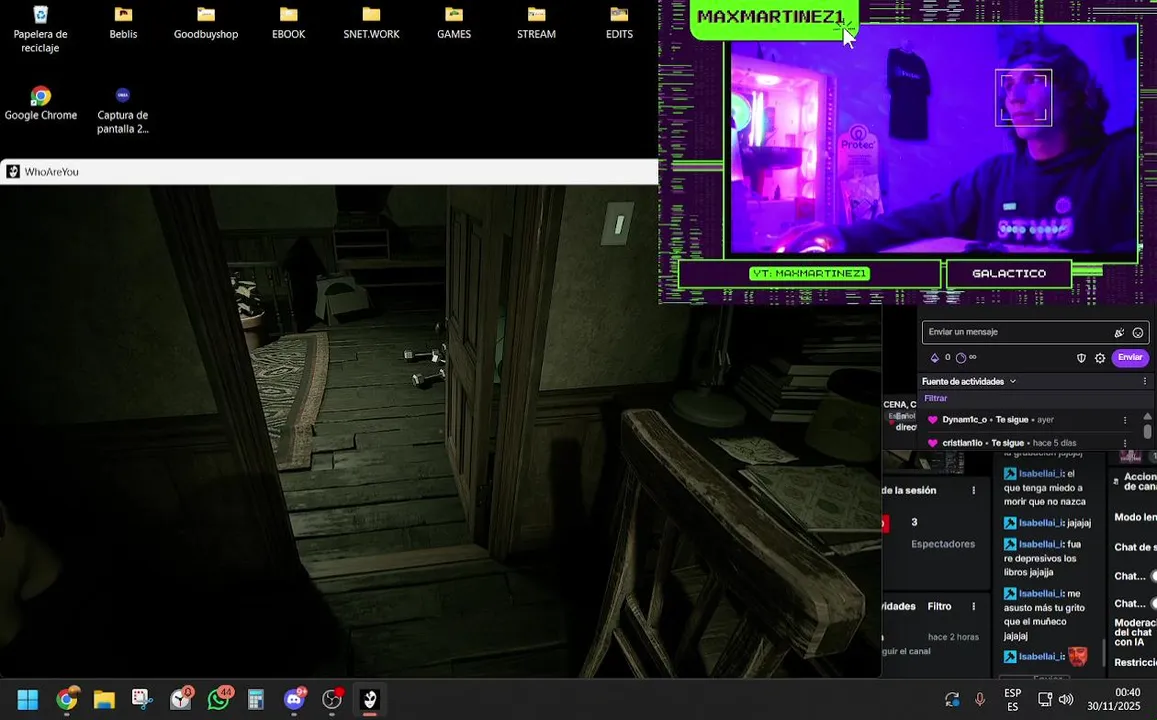Open the SNET.WORK desktop folder
The image size is (1157, 720).
[371, 23]
